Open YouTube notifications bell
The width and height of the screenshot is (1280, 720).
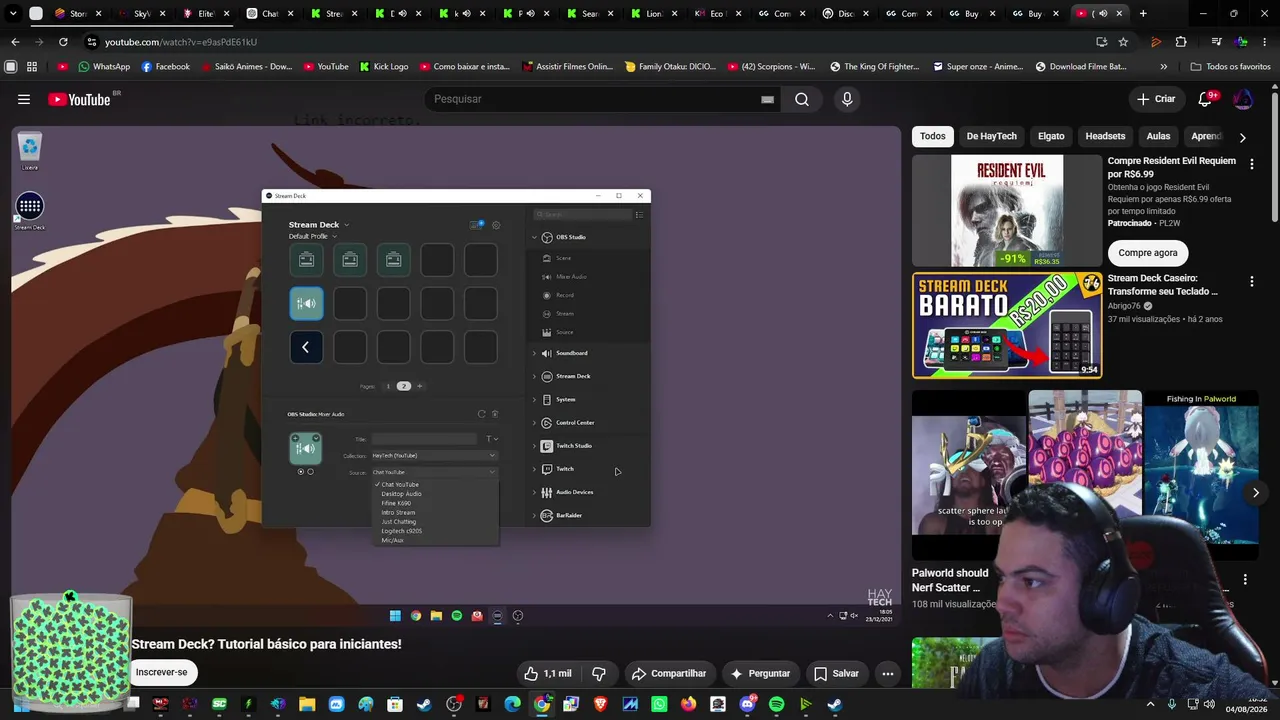(1206, 99)
